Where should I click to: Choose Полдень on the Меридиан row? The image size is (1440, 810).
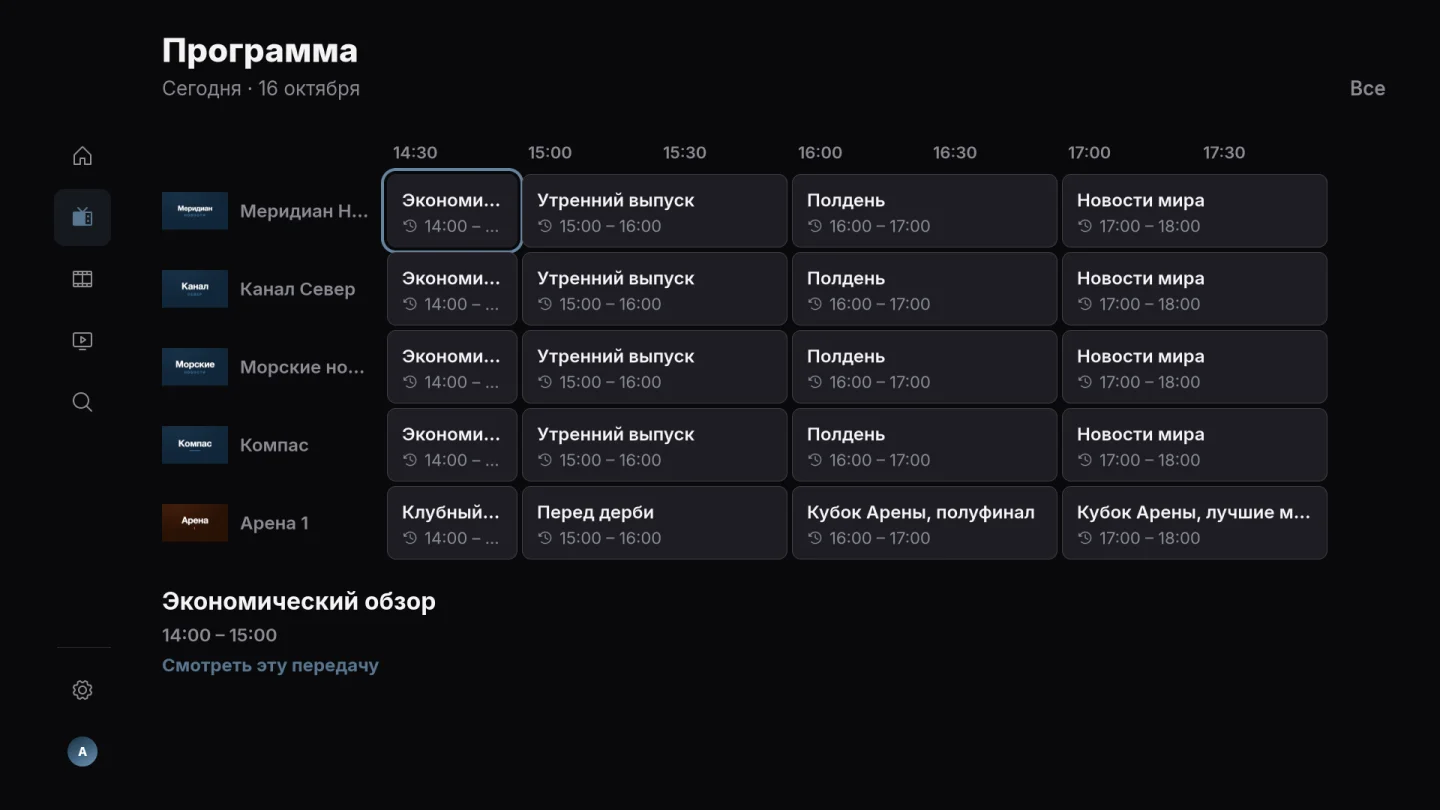(925, 211)
